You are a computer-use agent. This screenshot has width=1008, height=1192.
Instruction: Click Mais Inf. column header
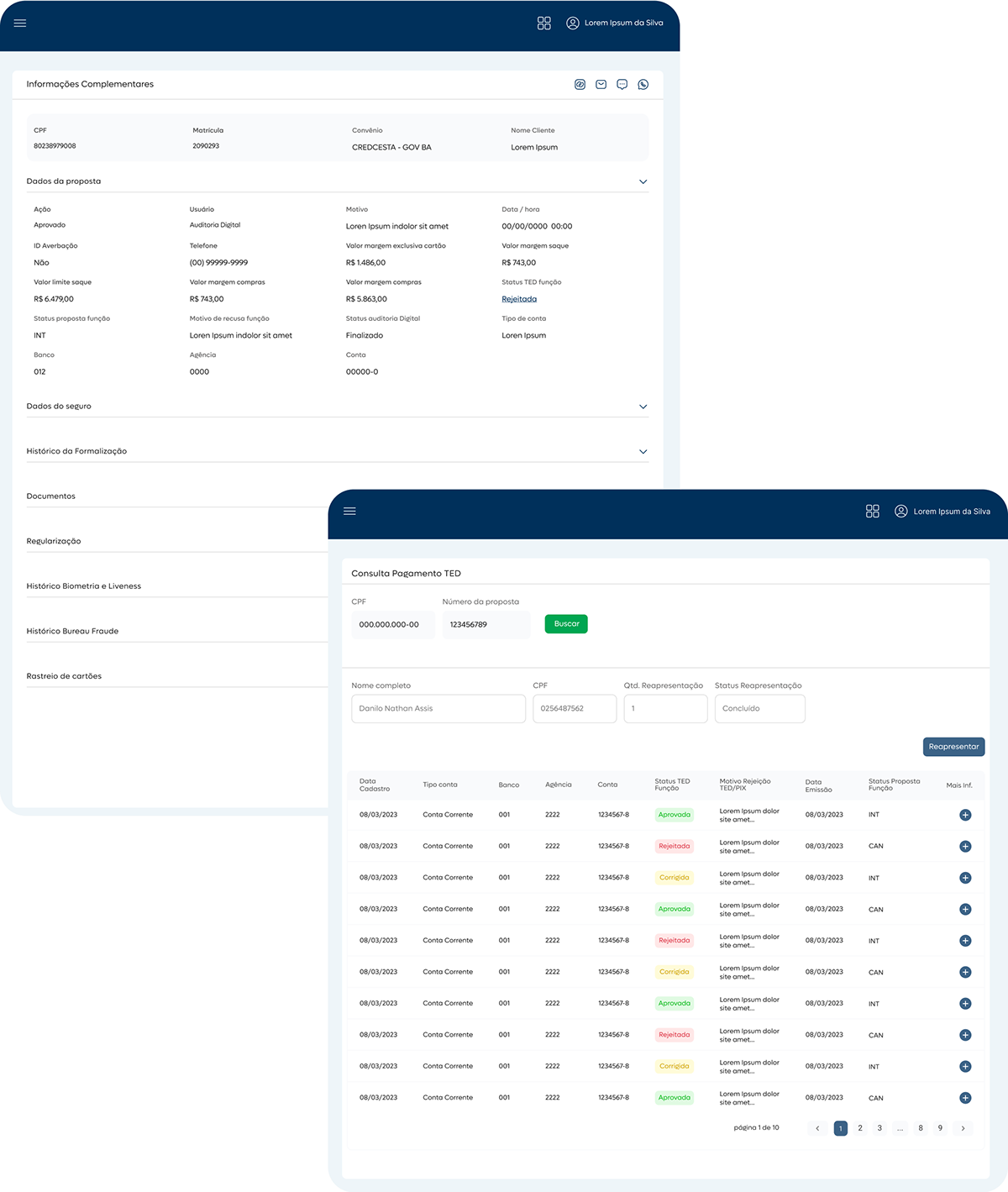point(959,785)
